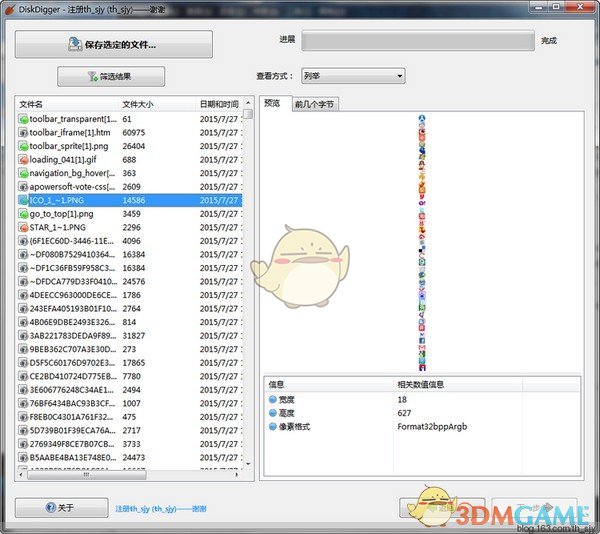
Task: Click the right arrow of horizontal scrollbar
Action: point(237,475)
